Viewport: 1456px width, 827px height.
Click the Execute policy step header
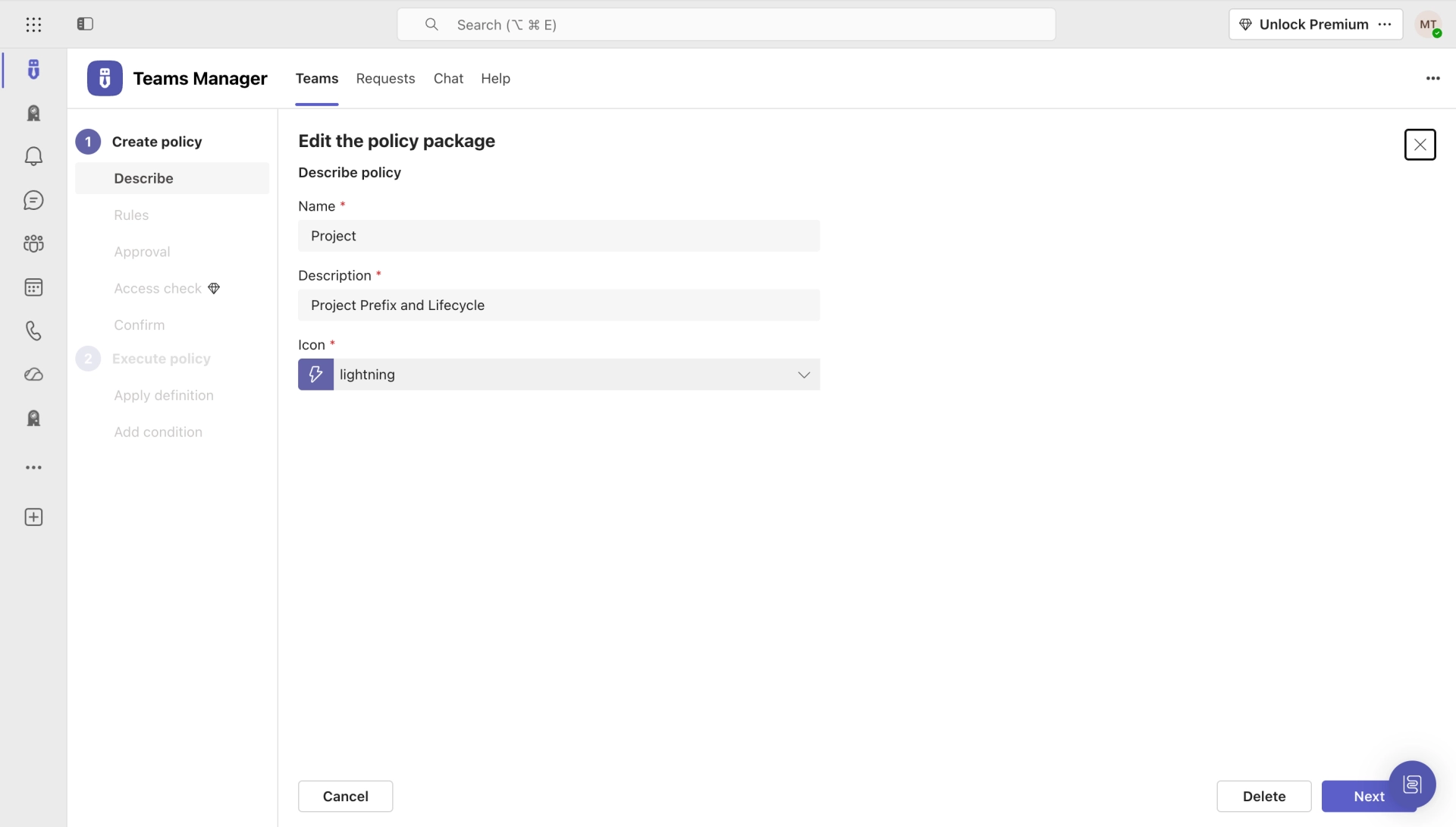coord(143,359)
